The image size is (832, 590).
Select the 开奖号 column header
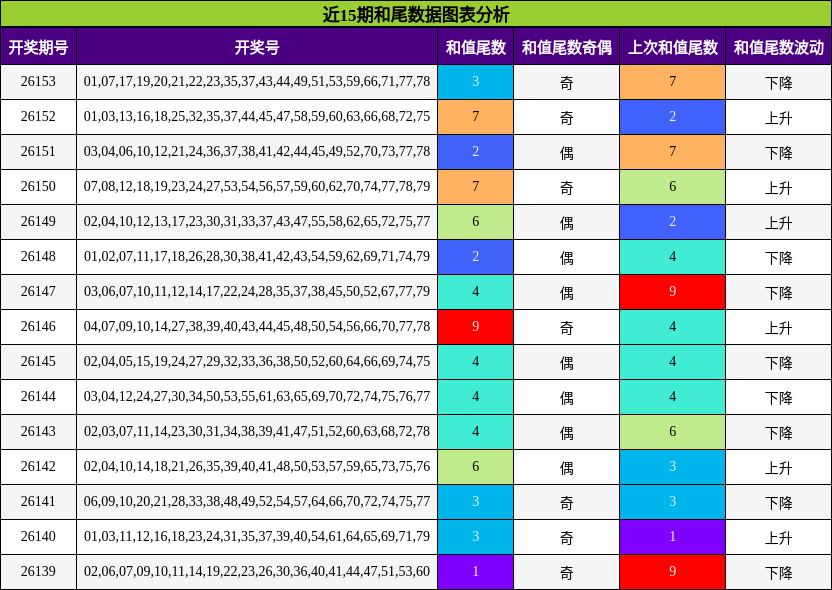pos(257,47)
